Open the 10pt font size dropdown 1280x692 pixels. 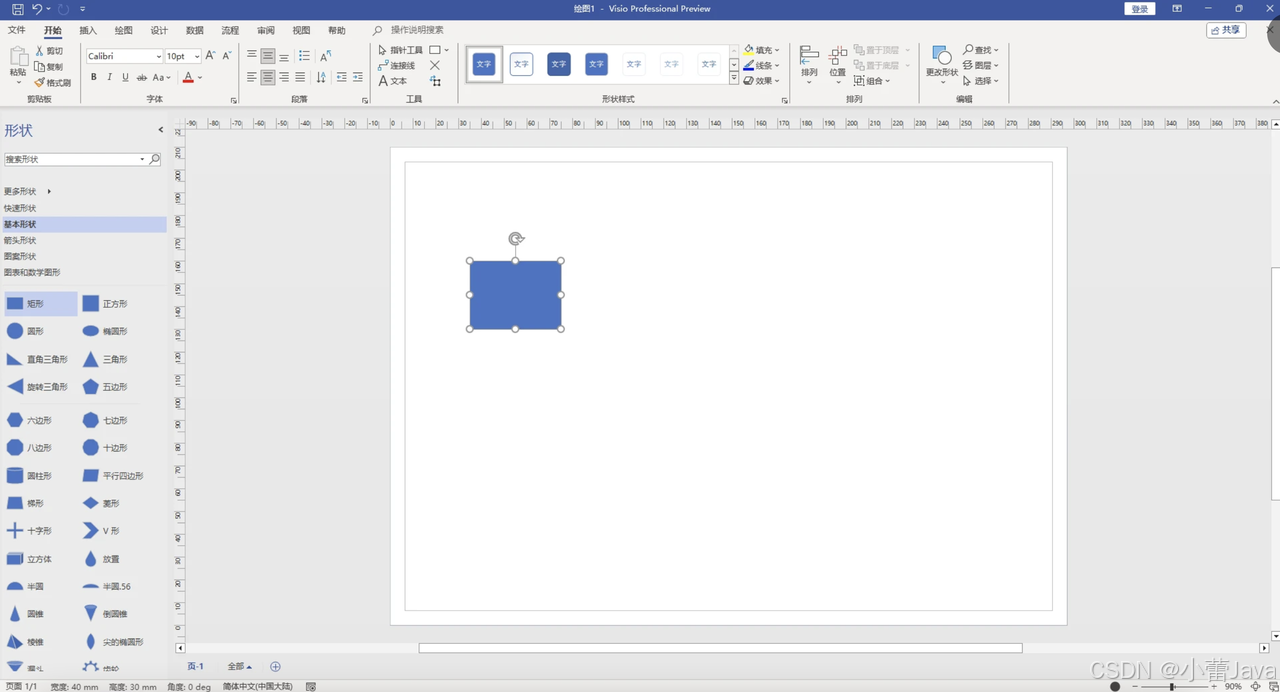pos(197,56)
